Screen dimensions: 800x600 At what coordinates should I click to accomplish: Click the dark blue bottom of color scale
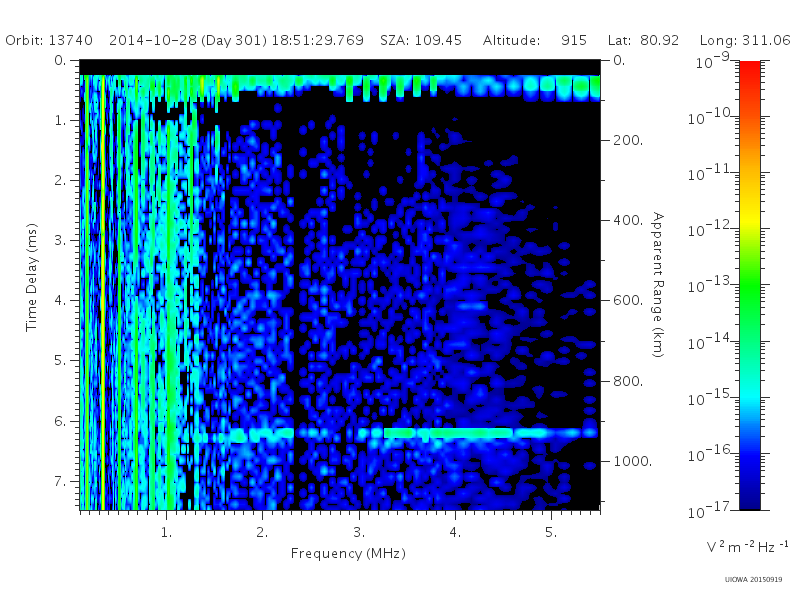click(x=750, y=497)
